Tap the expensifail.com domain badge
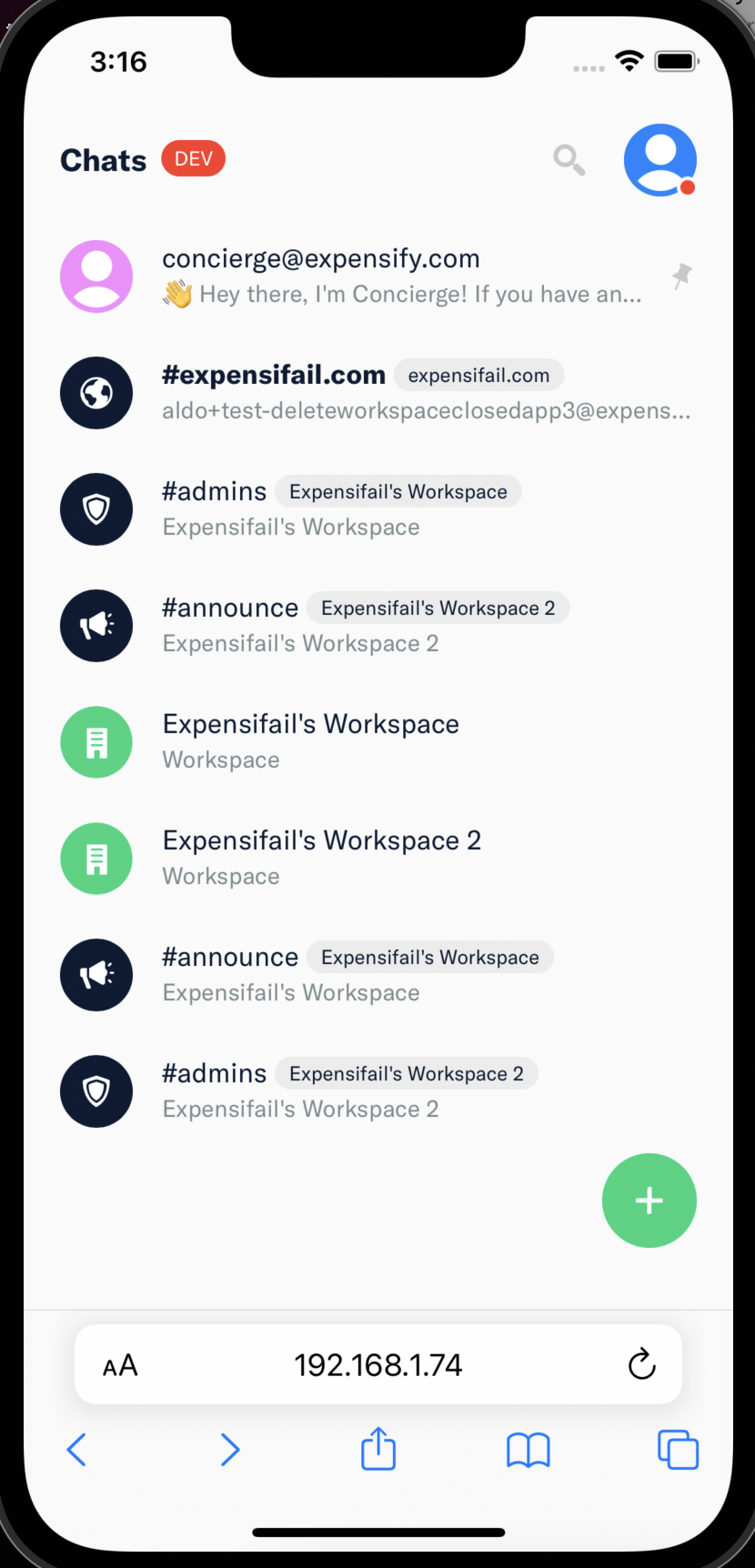Viewport: 755px width, 1568px height. pyautogui.click(x=478, y=376)
